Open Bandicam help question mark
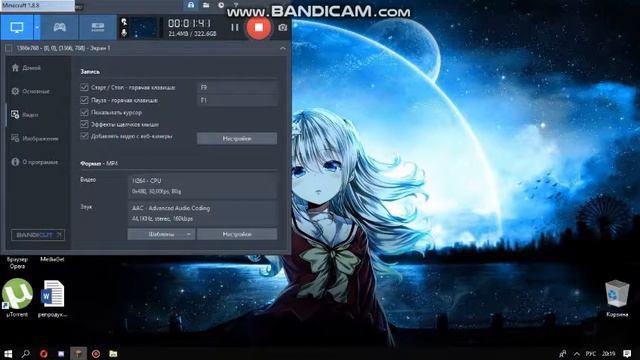Viewport: 640px width, 360px height. pos(236,5)
